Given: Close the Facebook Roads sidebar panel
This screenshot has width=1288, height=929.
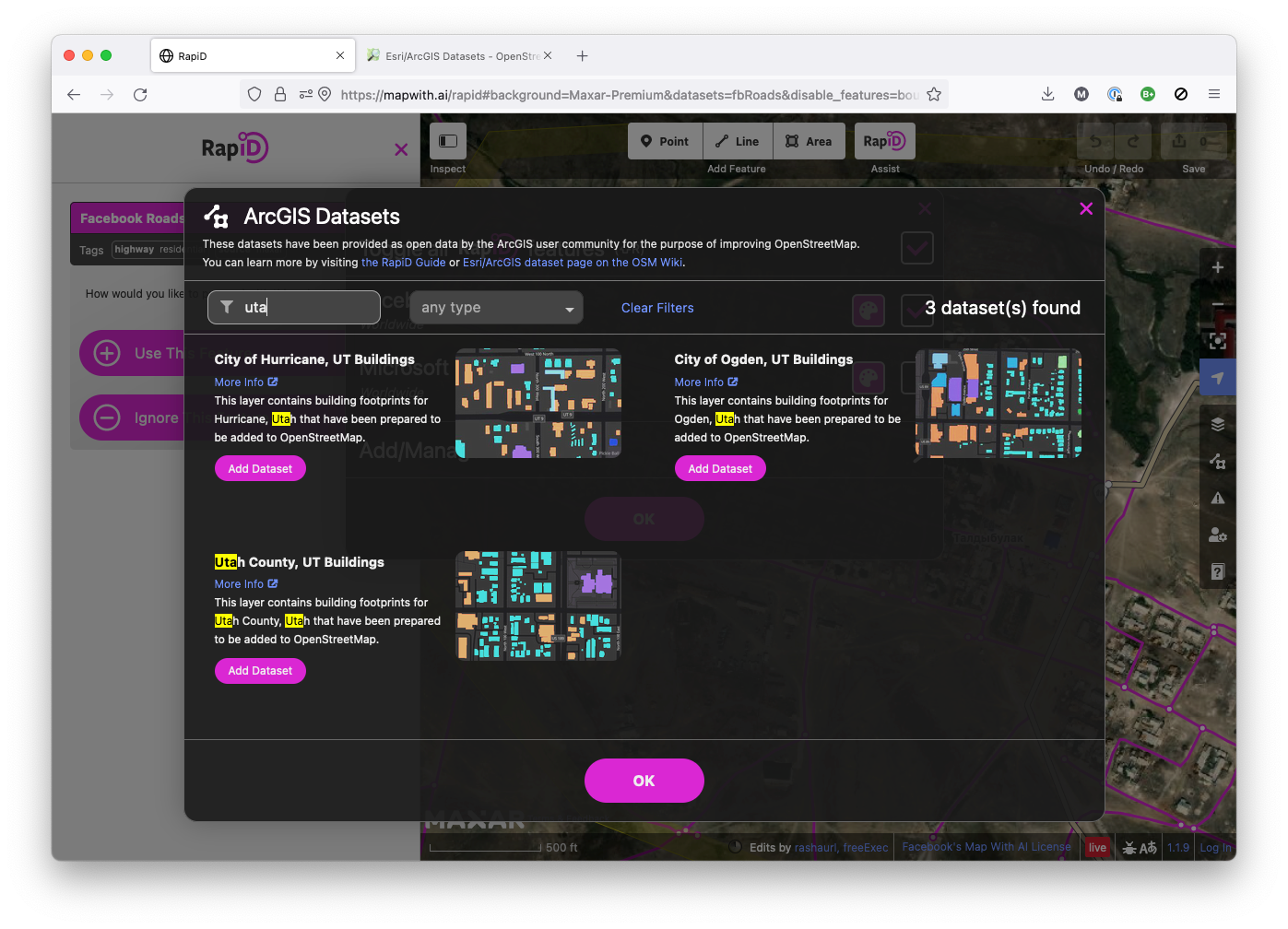Looking at the screenshot, I should [401, 149].
